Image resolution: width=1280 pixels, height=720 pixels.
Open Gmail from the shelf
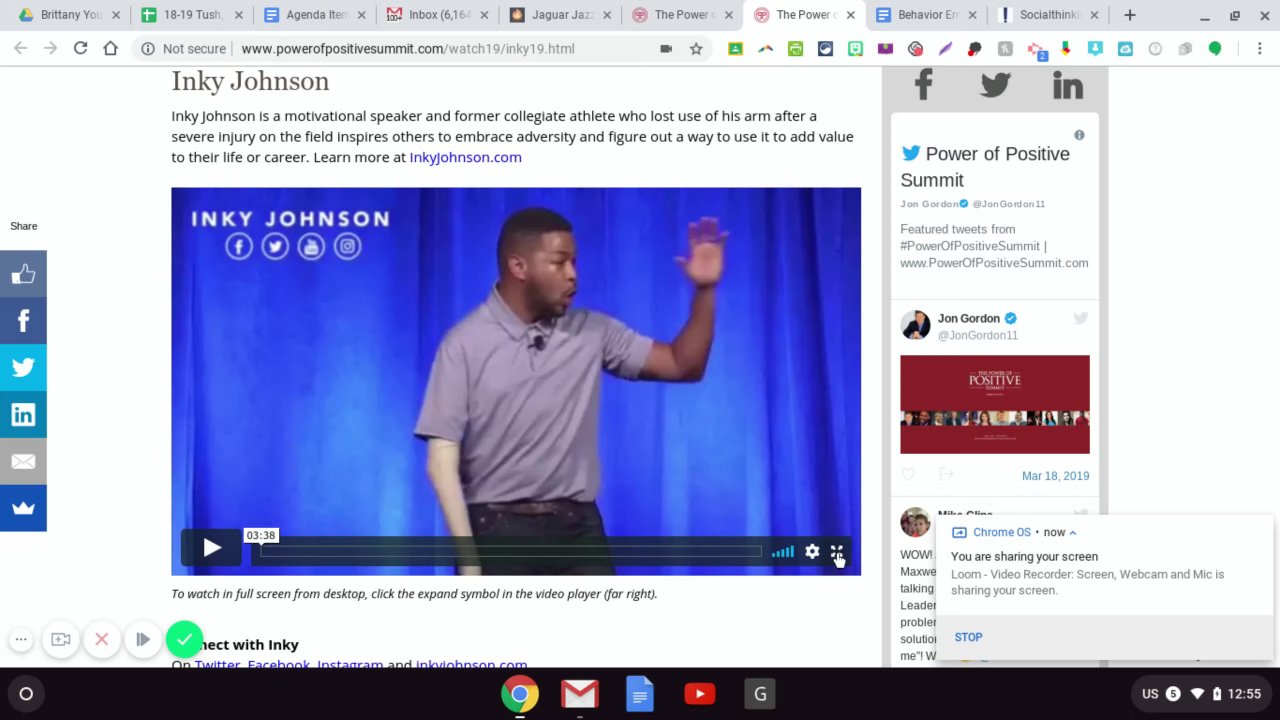(x=580, y=694)
